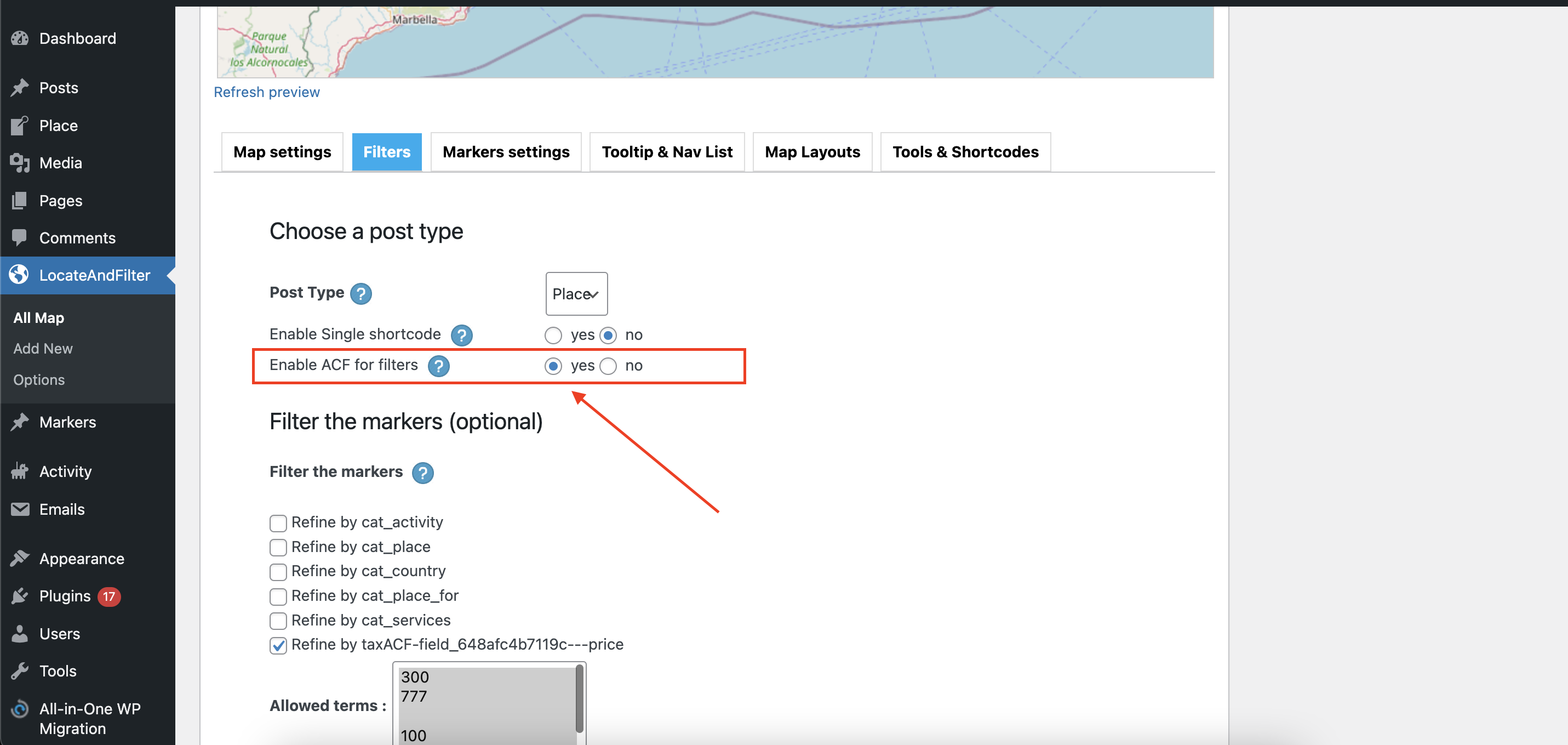Select yes for Enable Single shortcode
Image resolution: width=1568 pixels, height=745 pixels.
pyautogui.click(x=553, y=335)
